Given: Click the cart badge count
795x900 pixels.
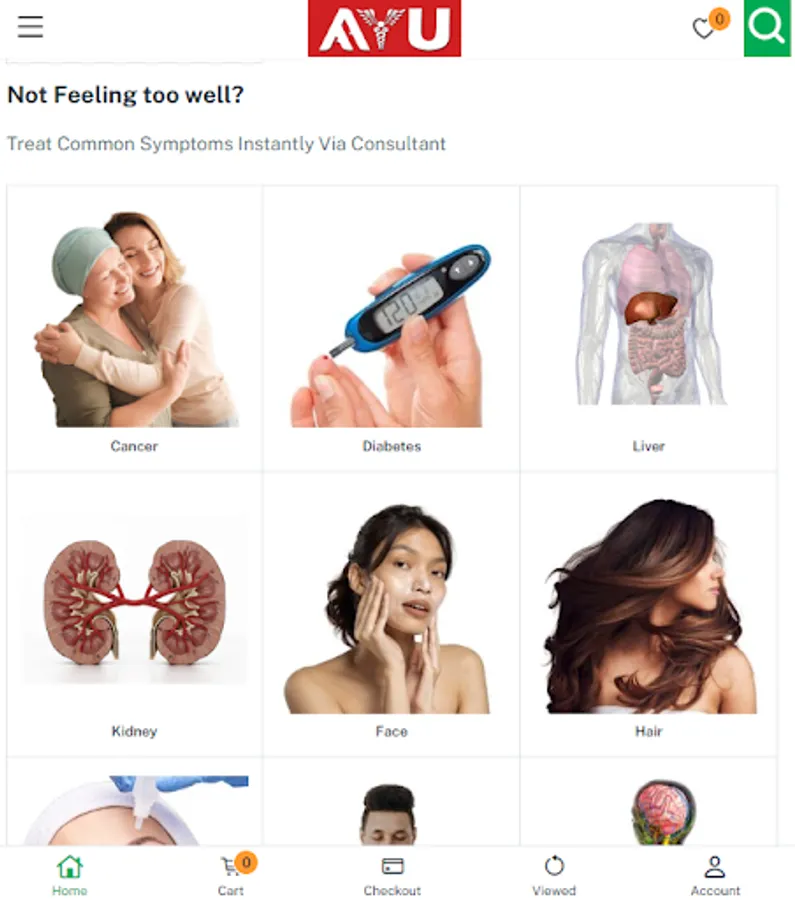Looking at the screenshot, I should [246, 862].
